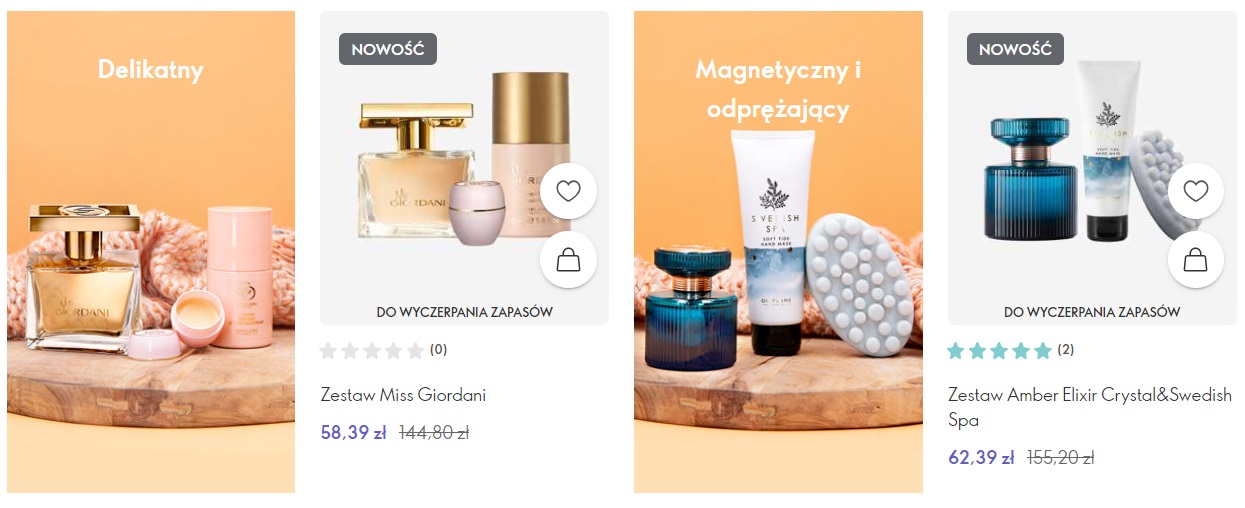Image resolution: width=1245 pixels, height=508 pixels.
Task: Click the 62,39 zł sale price
Action: (x=981, y=457)
